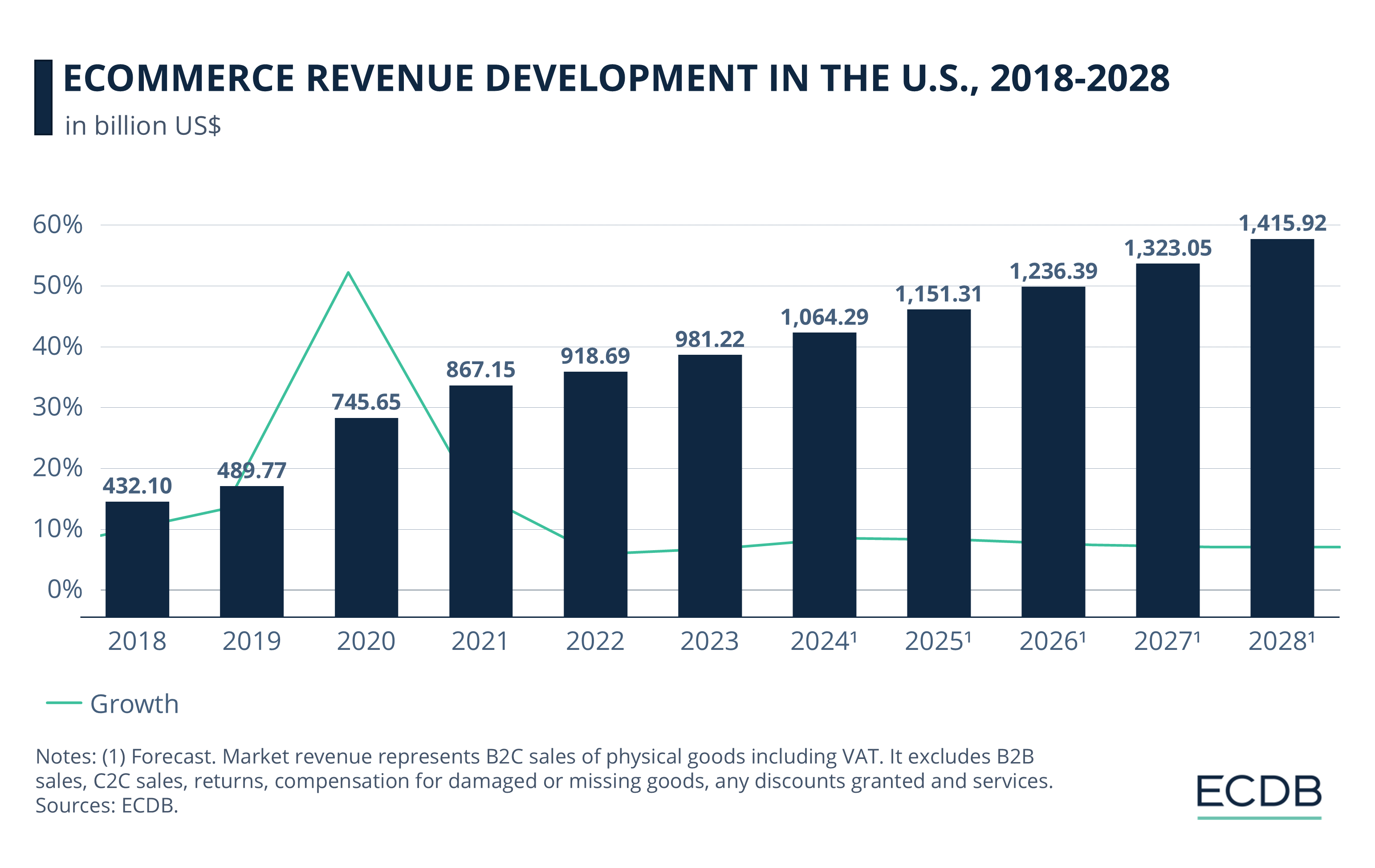1375x868 pixels.
Task: Click the 867.15 value label
Action: 481,369
